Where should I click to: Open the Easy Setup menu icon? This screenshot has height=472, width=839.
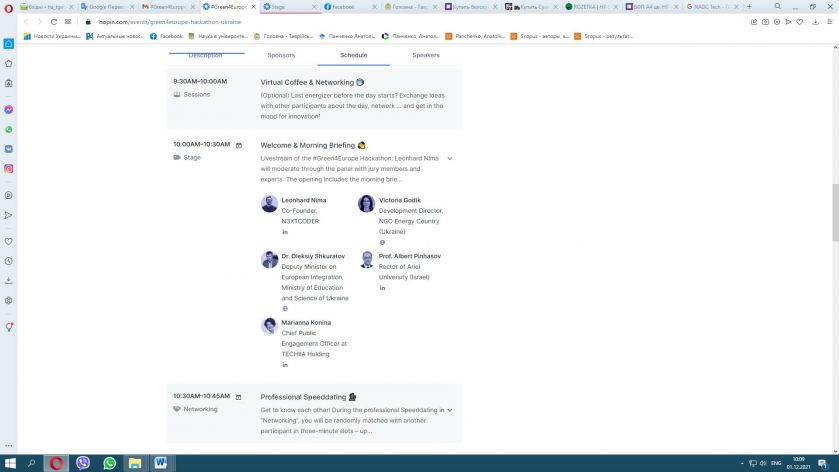pos(830,22)
